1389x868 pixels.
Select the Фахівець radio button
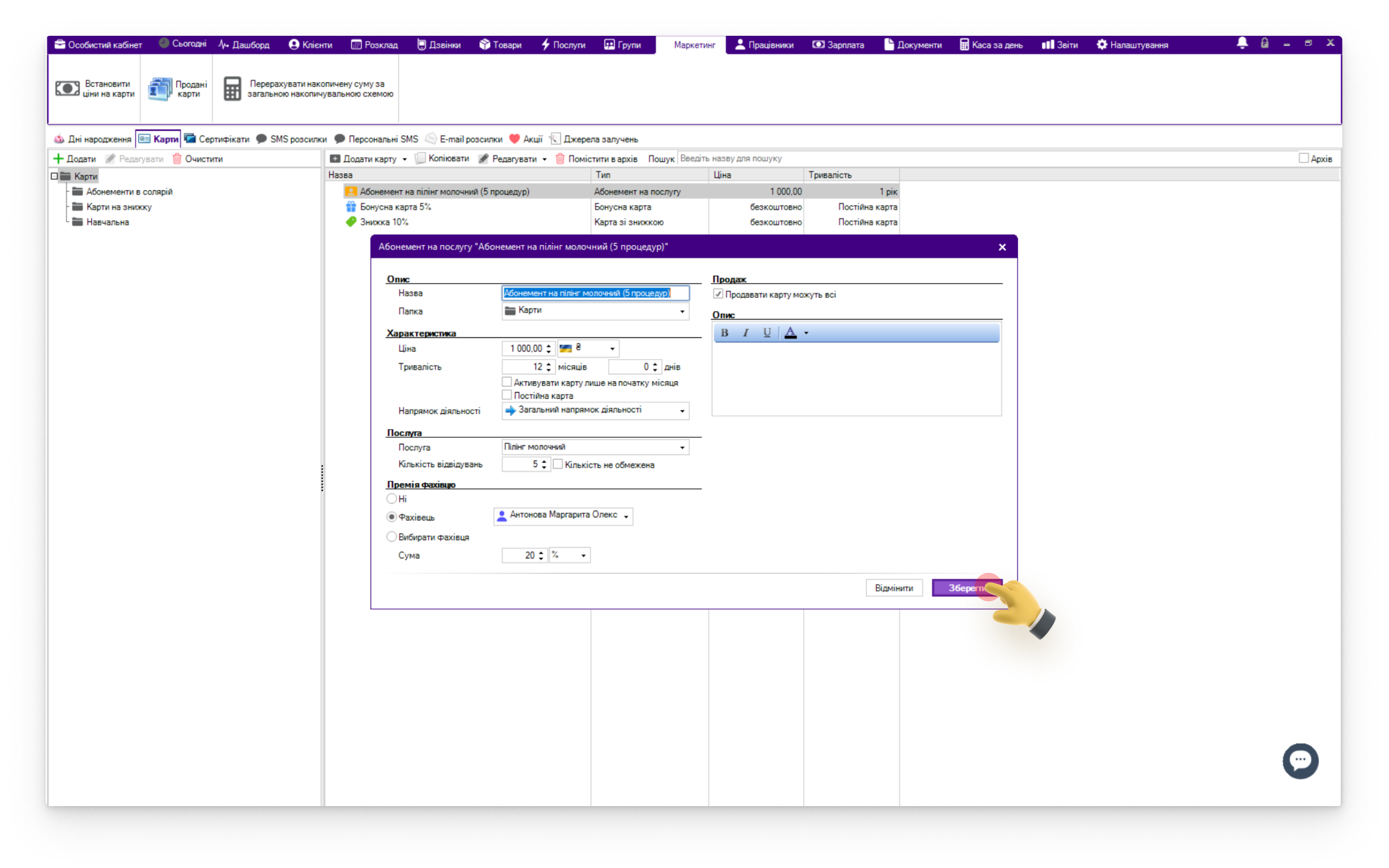(x=391, y=517)
